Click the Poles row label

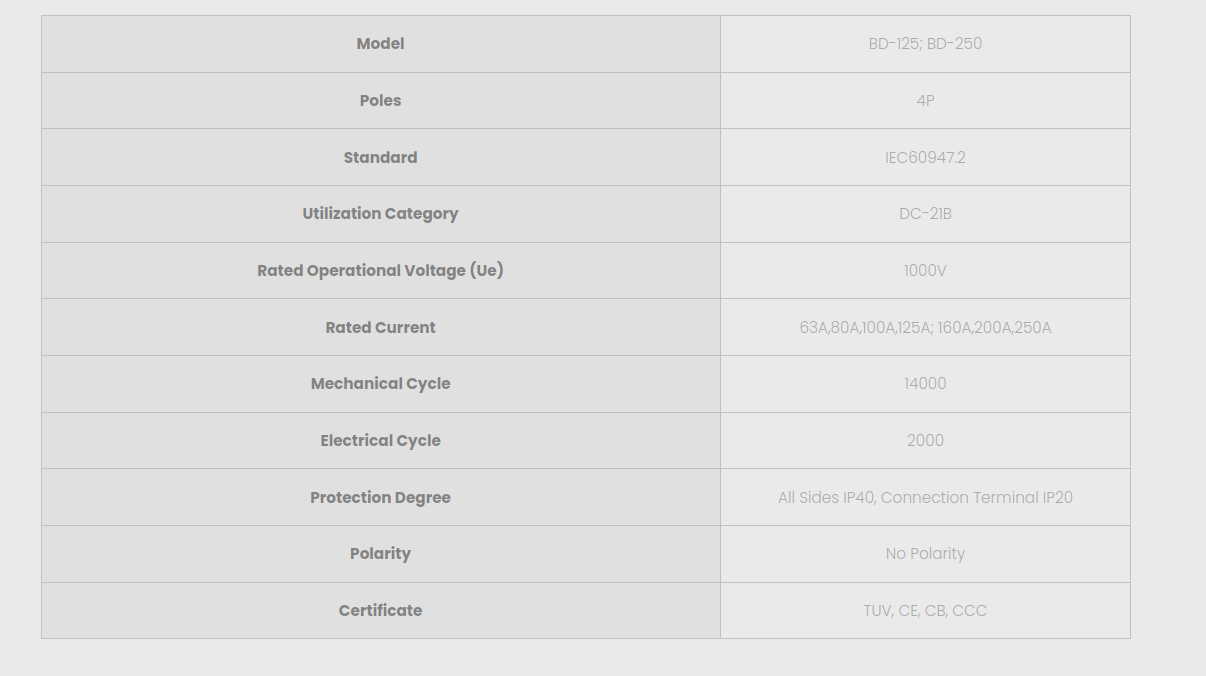pos(380,101)
